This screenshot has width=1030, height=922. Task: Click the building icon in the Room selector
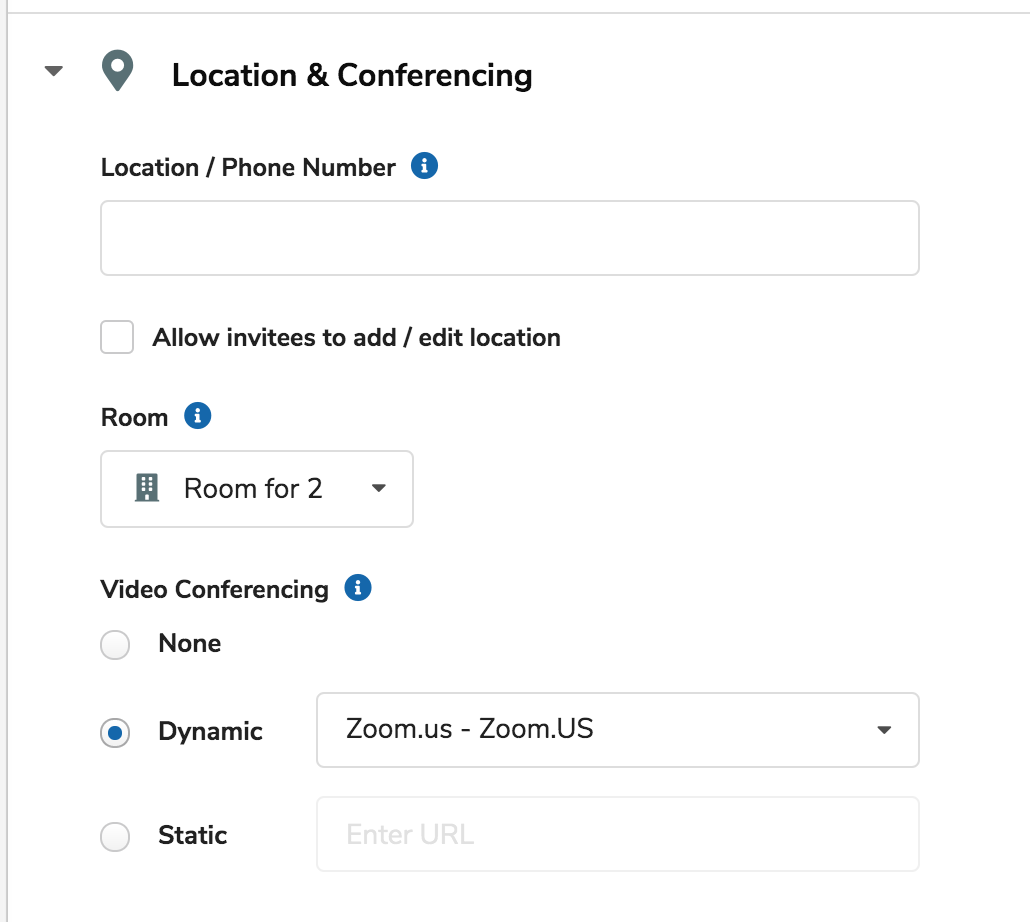[146, 488]
